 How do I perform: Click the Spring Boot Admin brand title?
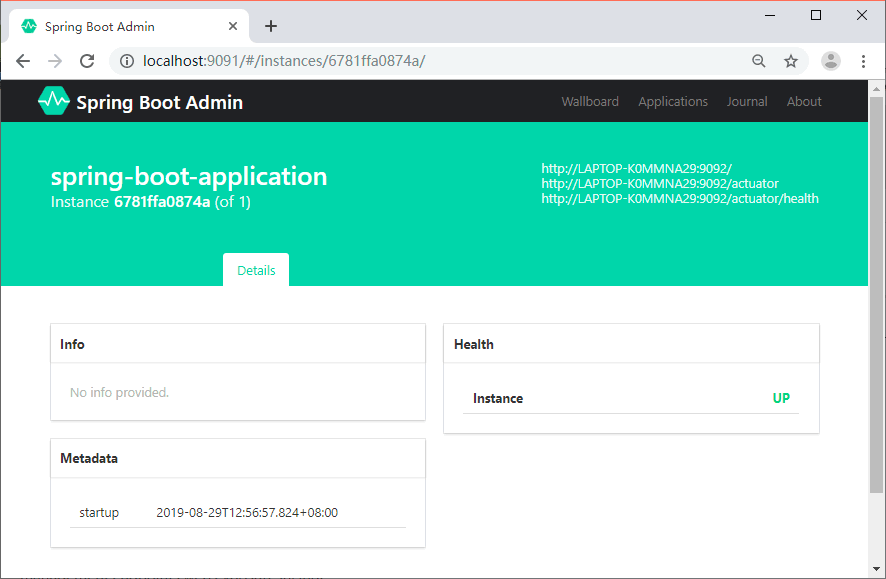point(159,102)
